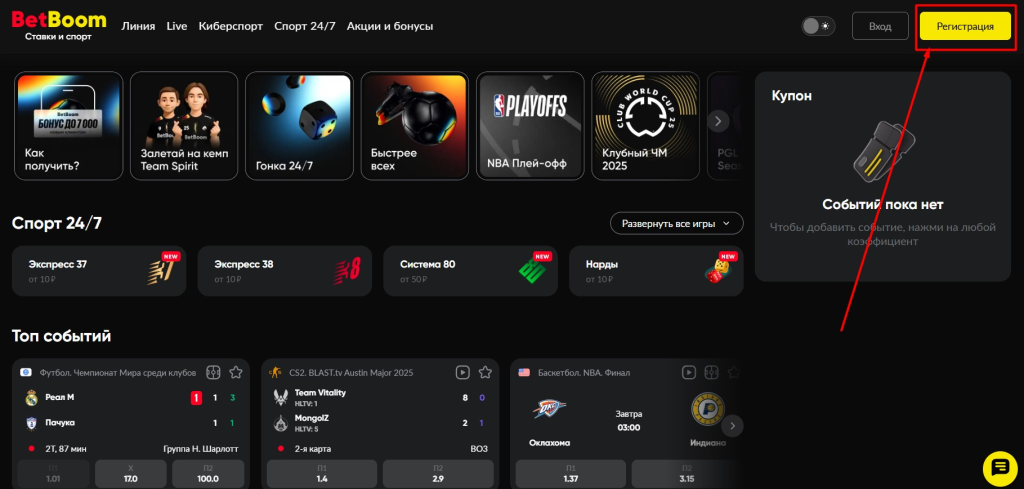Open the Live section
Viewport: 1024px width, 489px height.
point(177,26)
